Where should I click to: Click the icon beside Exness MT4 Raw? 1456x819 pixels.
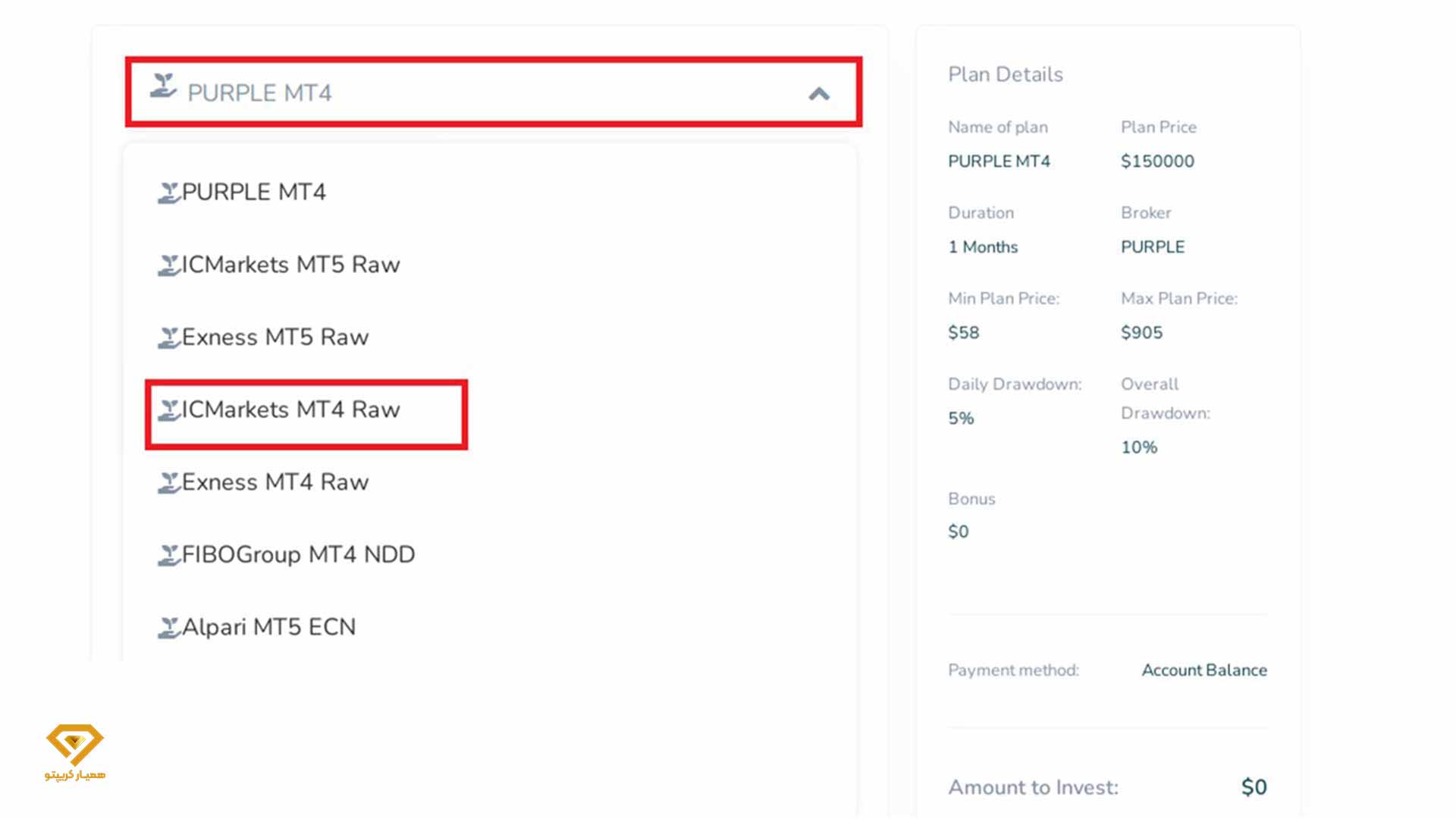pos(168,482)
